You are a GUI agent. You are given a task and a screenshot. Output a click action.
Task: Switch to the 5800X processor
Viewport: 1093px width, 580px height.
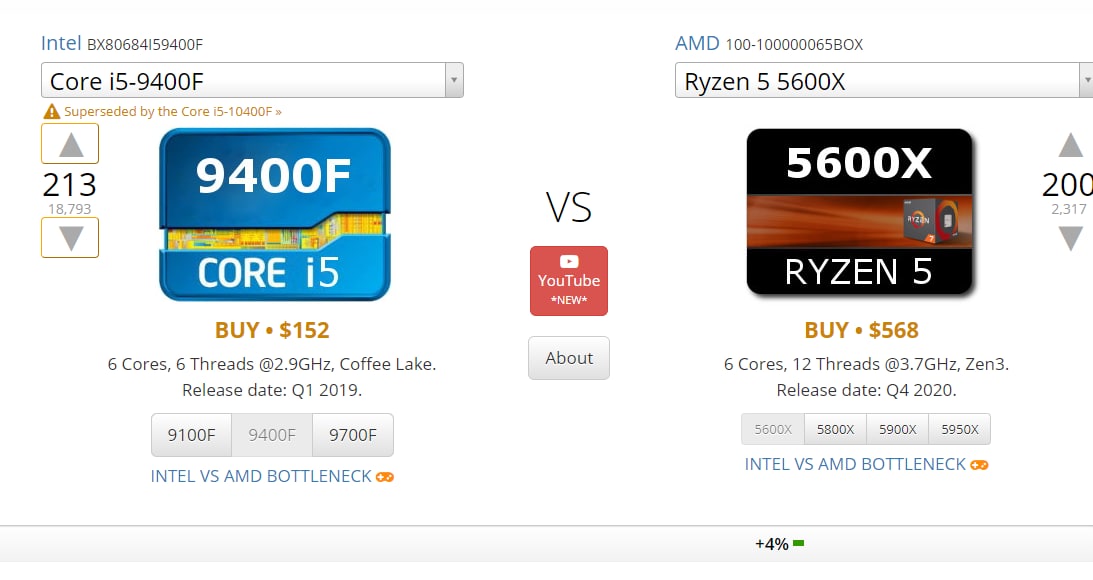(835, 429)
